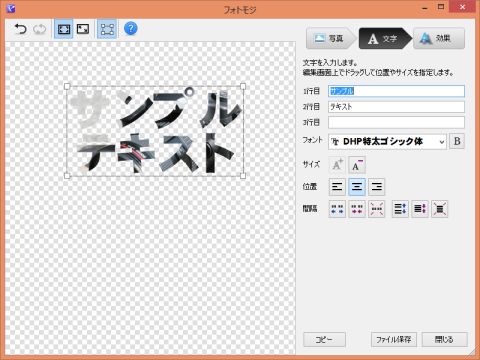
Task: Undo the last action
Action: pyautogui.click(x=21, y=29)
